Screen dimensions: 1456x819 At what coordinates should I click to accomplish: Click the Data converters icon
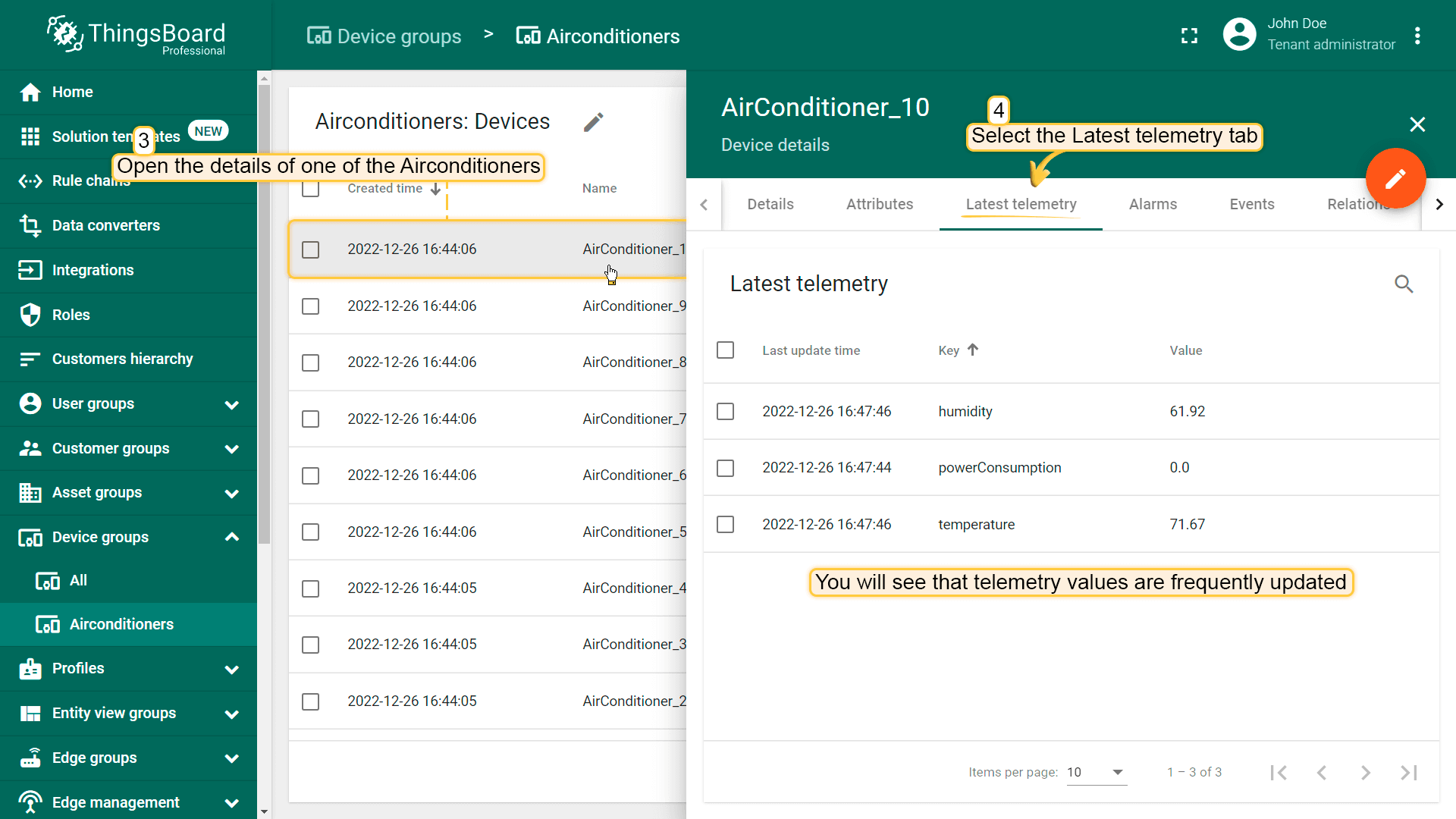click(30, 225)
